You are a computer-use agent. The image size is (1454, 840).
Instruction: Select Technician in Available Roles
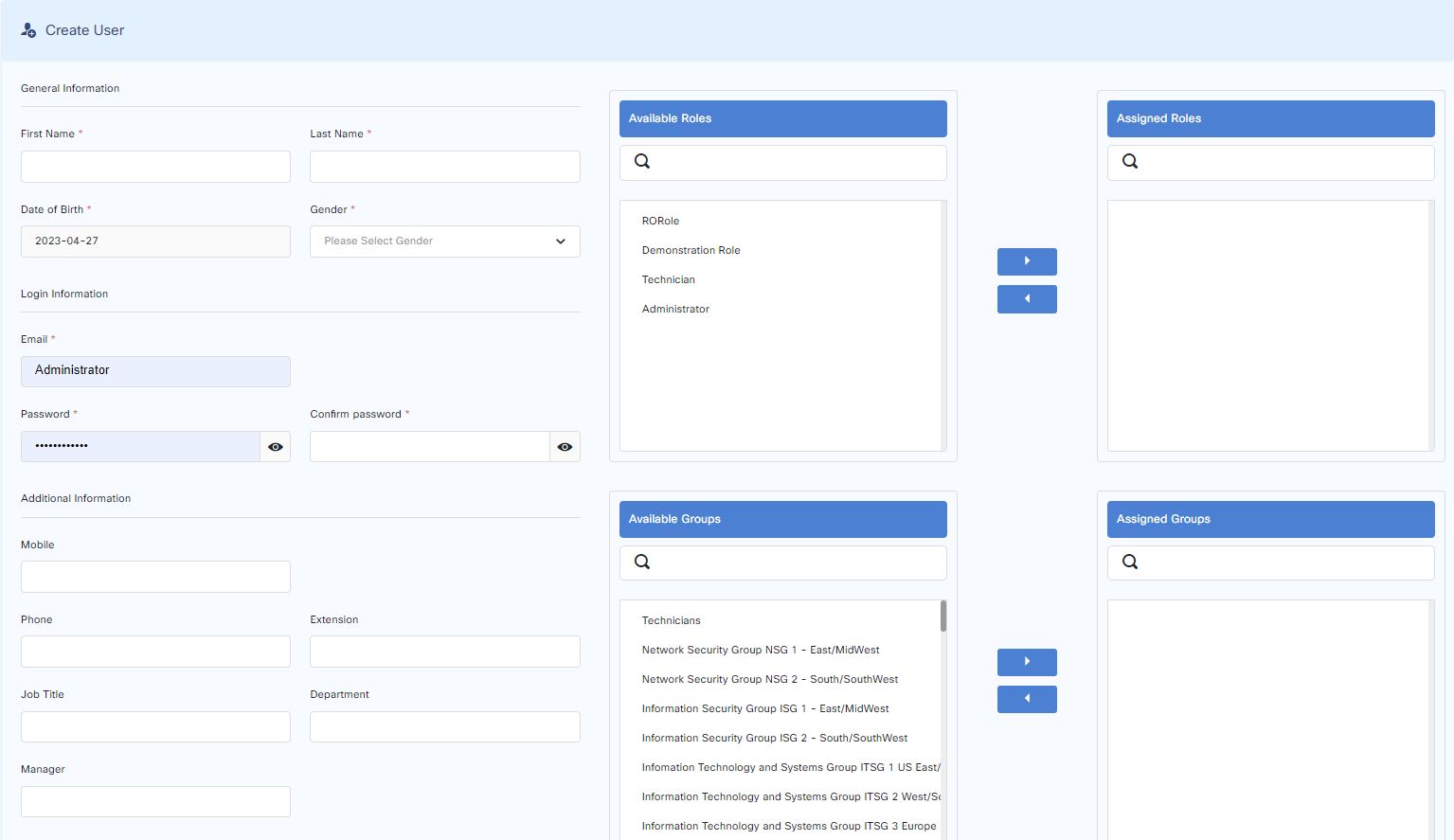(x=668, y=279)
